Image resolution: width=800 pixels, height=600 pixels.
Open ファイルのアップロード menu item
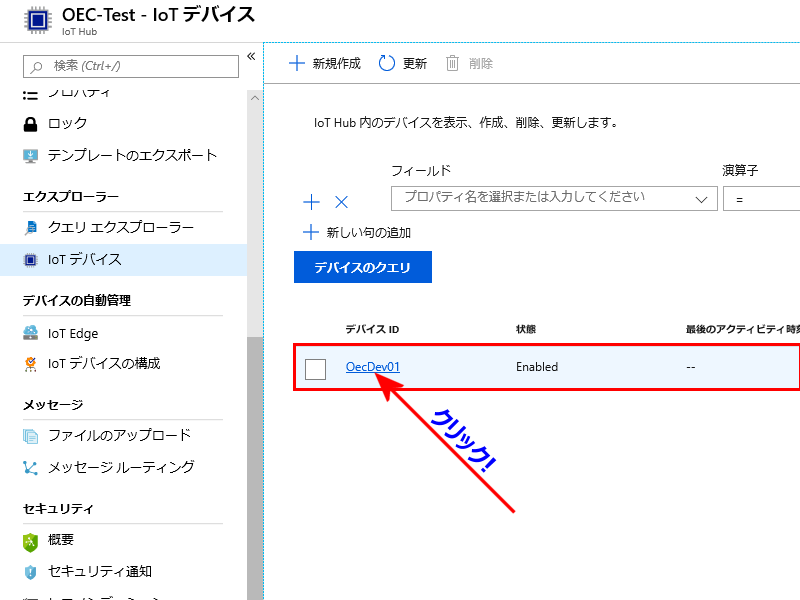(x=119, y=436)
